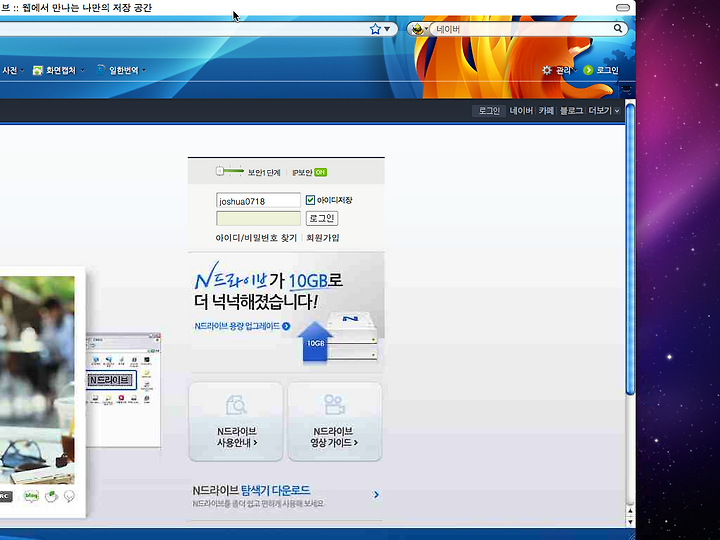This screenshot has height=540, width=720.
Task: Expand the 일한번역 dropdown arrow
Action: (x=144, y=70)
